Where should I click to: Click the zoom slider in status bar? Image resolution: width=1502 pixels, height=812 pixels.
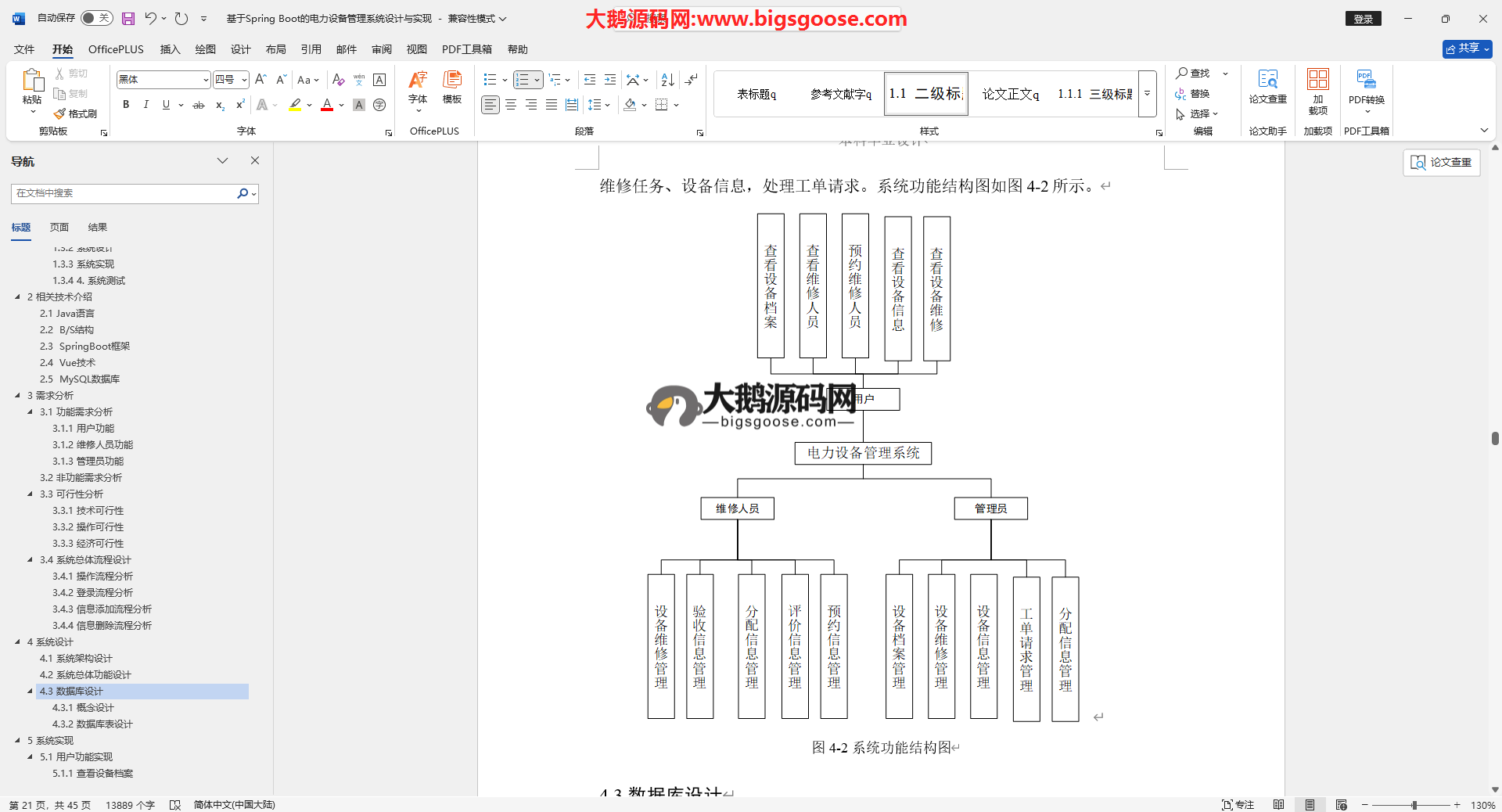pos(1414,805)
